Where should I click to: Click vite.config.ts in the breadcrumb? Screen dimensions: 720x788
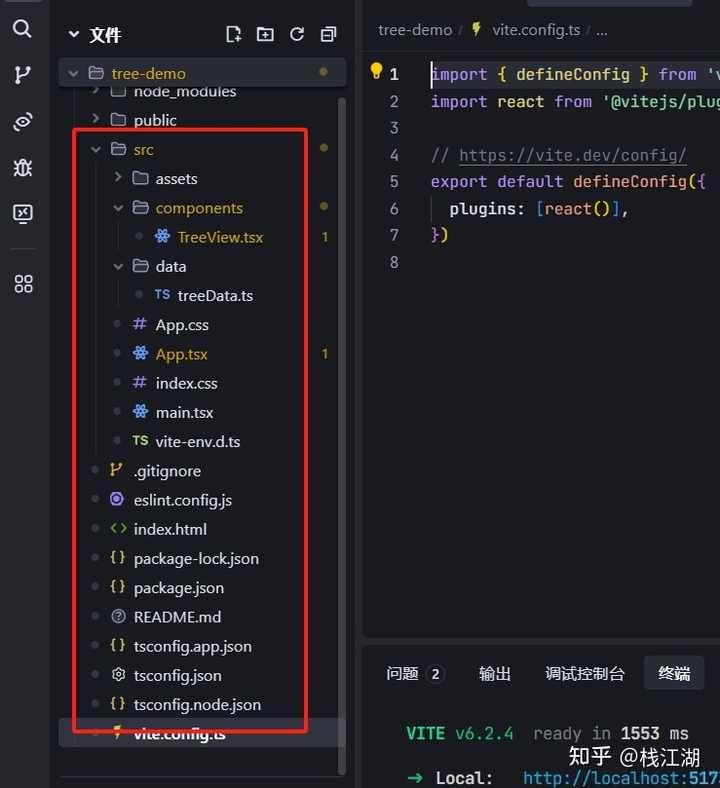click(536, 30)
